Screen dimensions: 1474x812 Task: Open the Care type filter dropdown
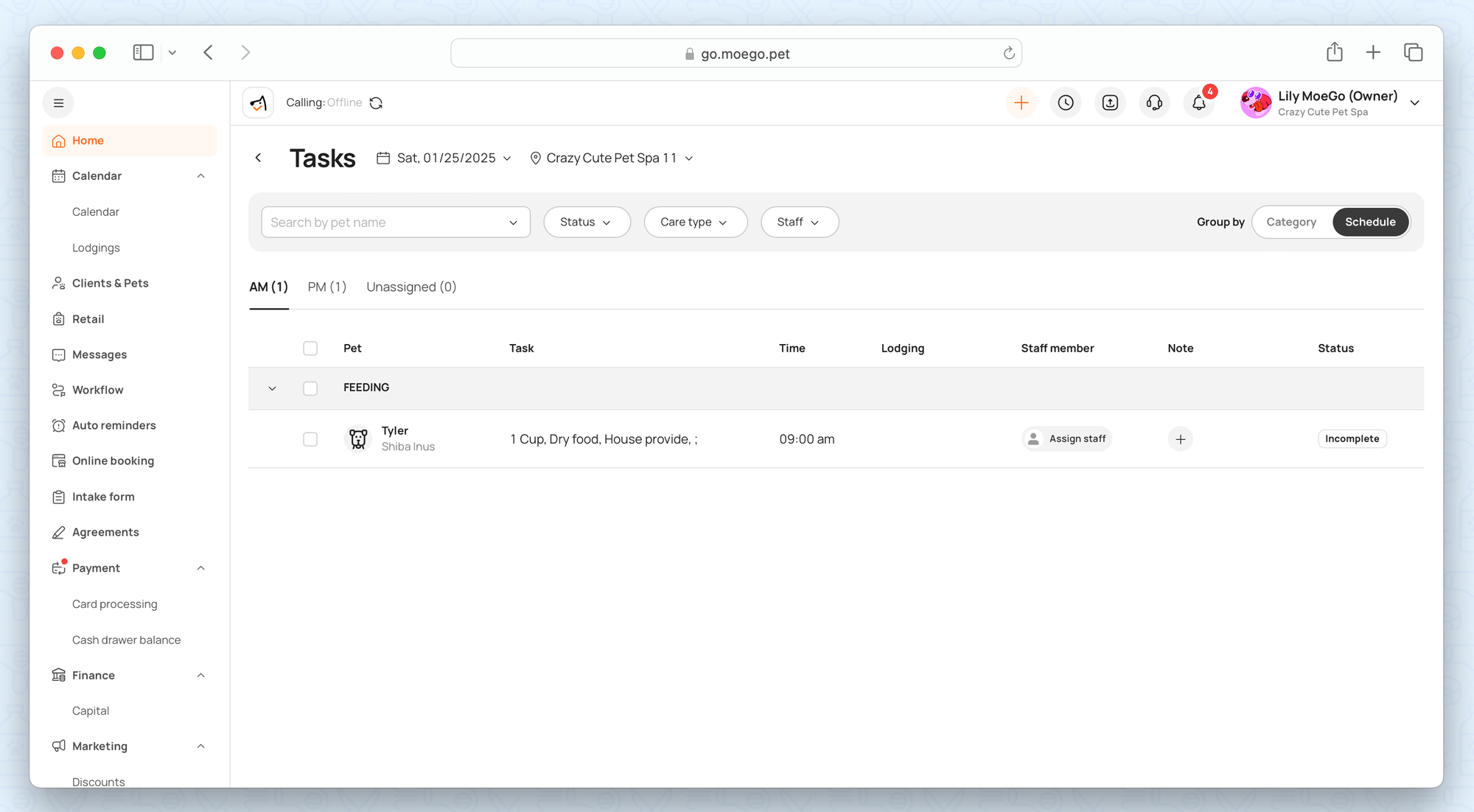695,222
